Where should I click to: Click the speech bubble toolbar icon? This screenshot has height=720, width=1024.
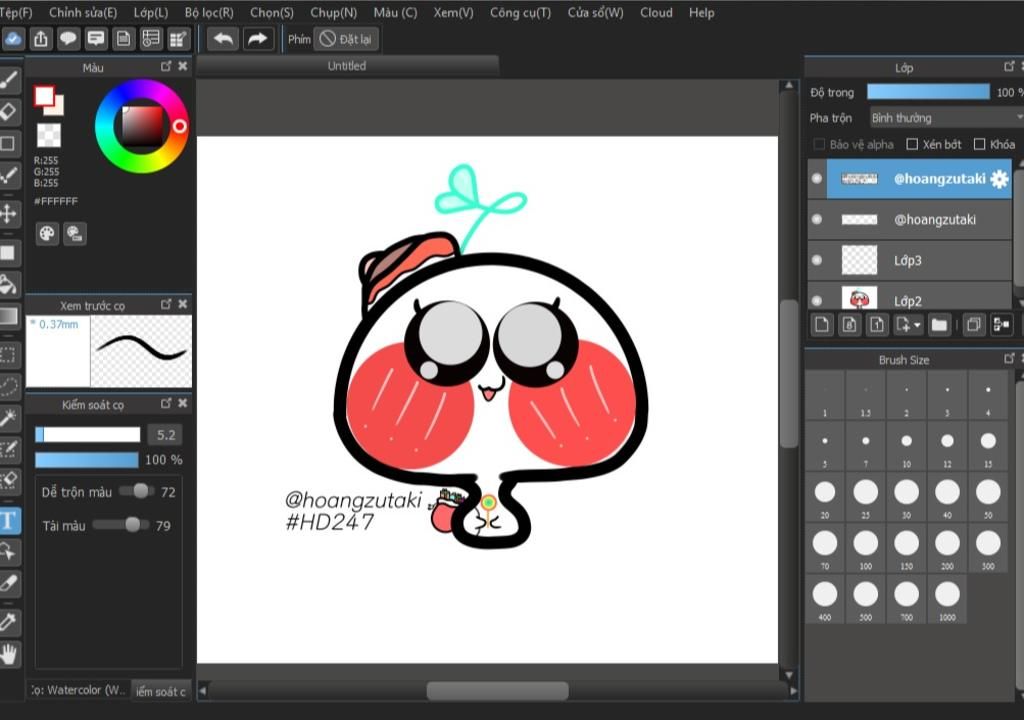coord(68,39)
